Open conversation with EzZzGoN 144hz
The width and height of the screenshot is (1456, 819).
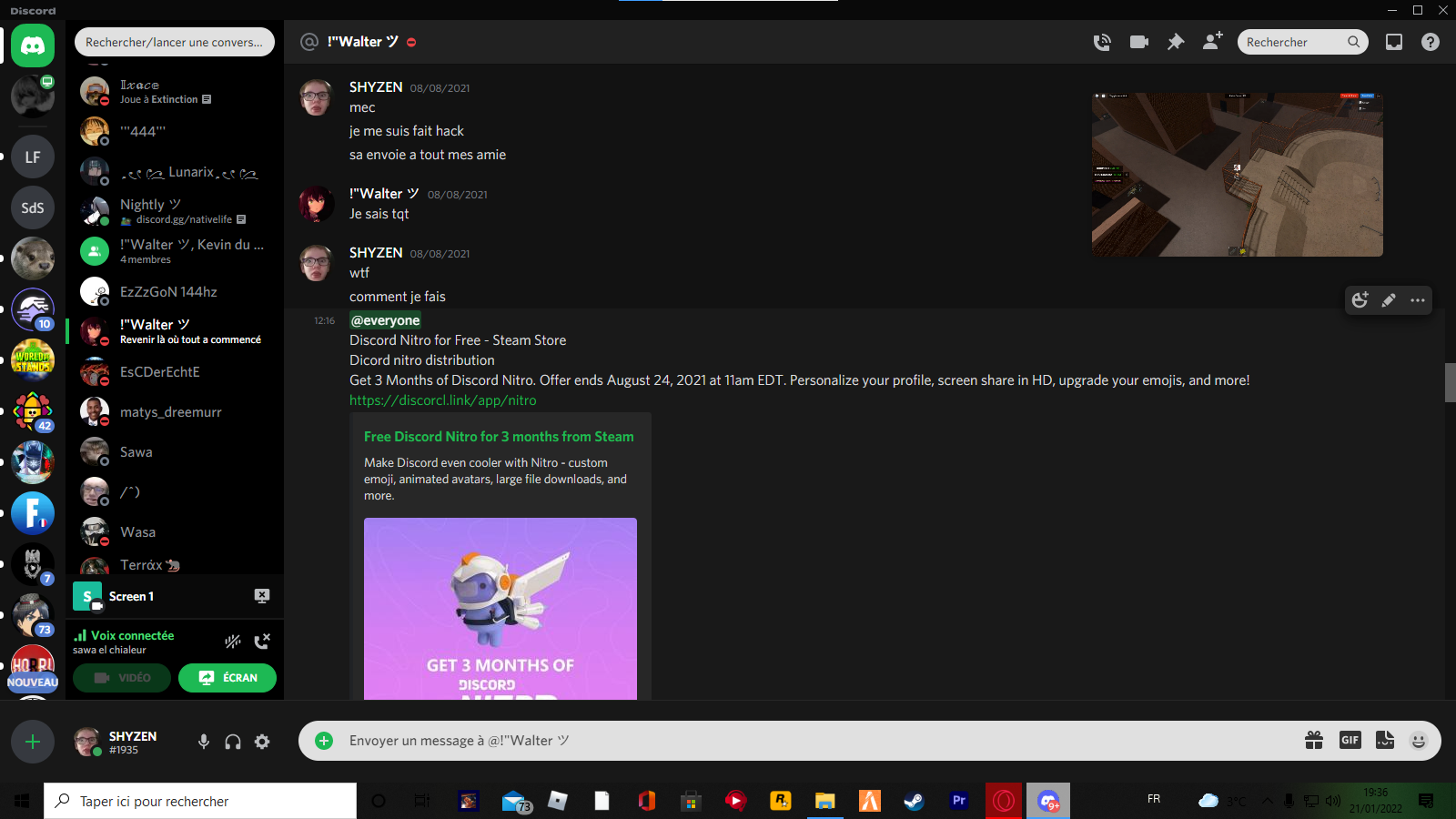pyautogui.click(x=175, y=292)
